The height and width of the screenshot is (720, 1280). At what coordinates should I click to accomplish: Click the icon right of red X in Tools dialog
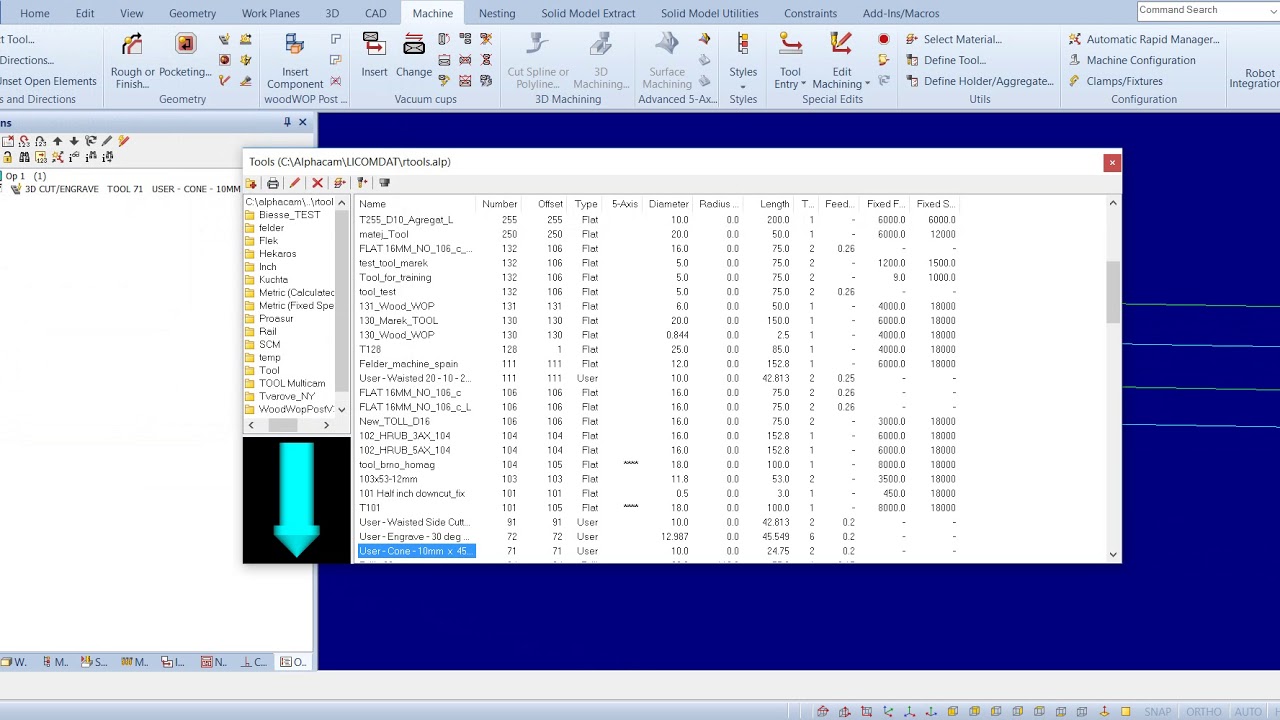tap(339, 183)
